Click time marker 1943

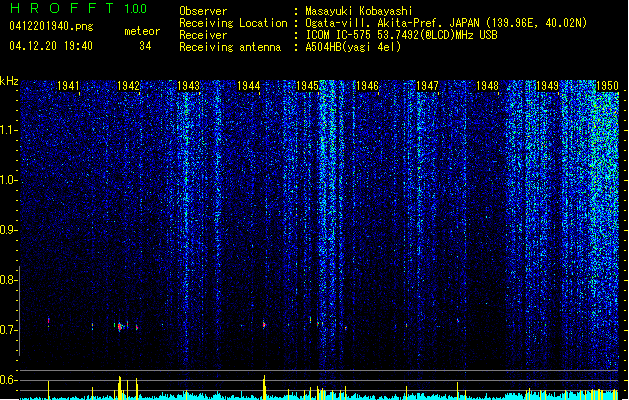[x=188, y=86]
